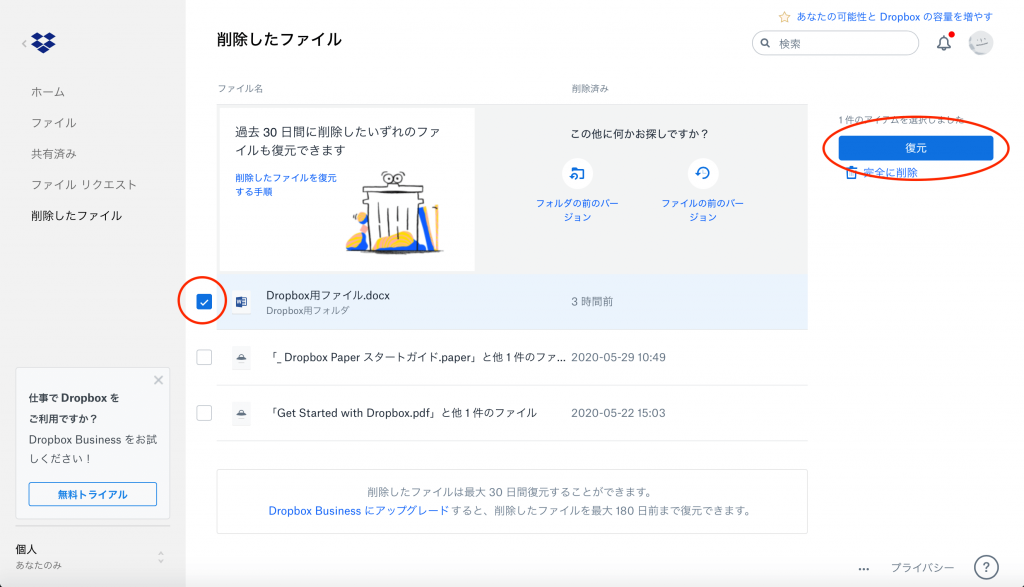Viewport: 1024px width, 587px height.
Task: Click the 完全に削除 link
Action: pyautogui.click(x=890, y=172)
